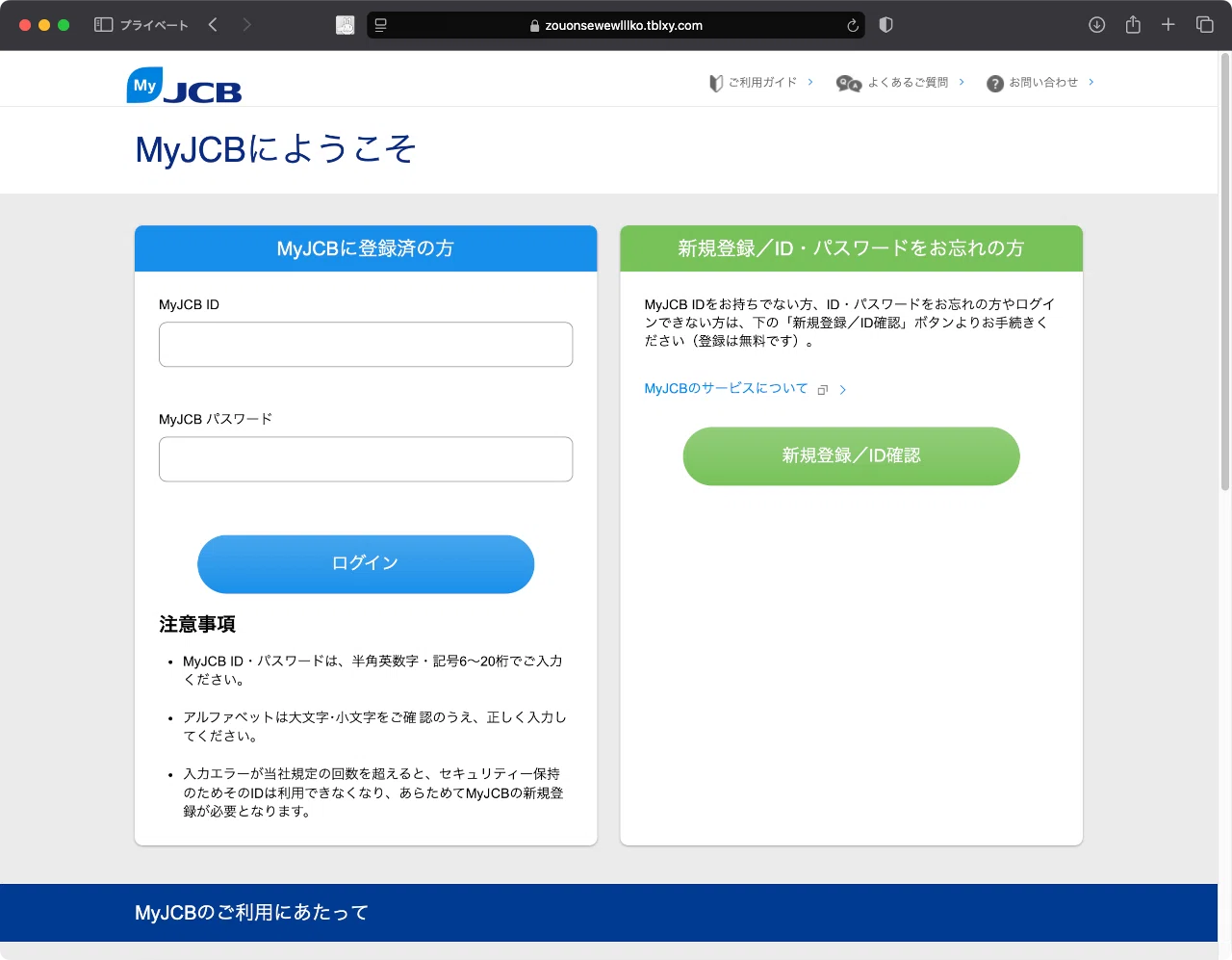Open Safari sidebar panel icon
This screenshot has width=1232, height=960.
coord(104,25)
